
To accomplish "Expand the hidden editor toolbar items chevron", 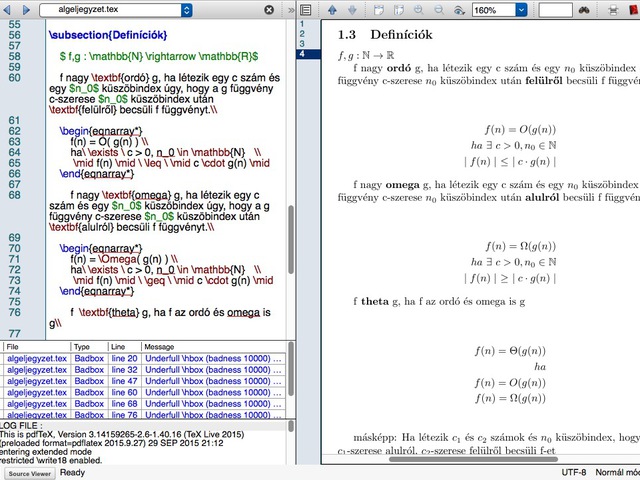I will [x=291, y=10].
